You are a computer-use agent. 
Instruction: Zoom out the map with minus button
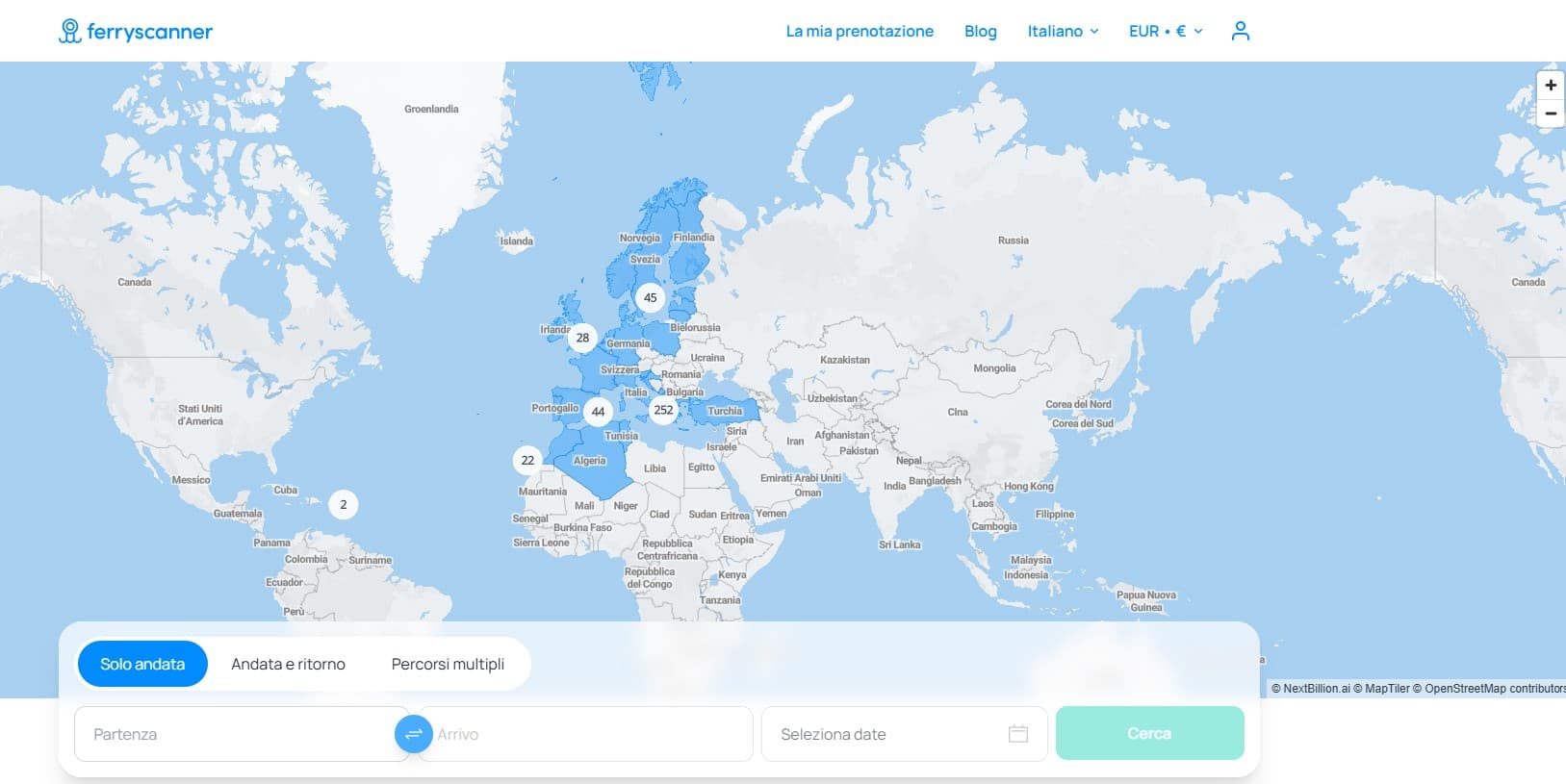[x=1550, y=114]
